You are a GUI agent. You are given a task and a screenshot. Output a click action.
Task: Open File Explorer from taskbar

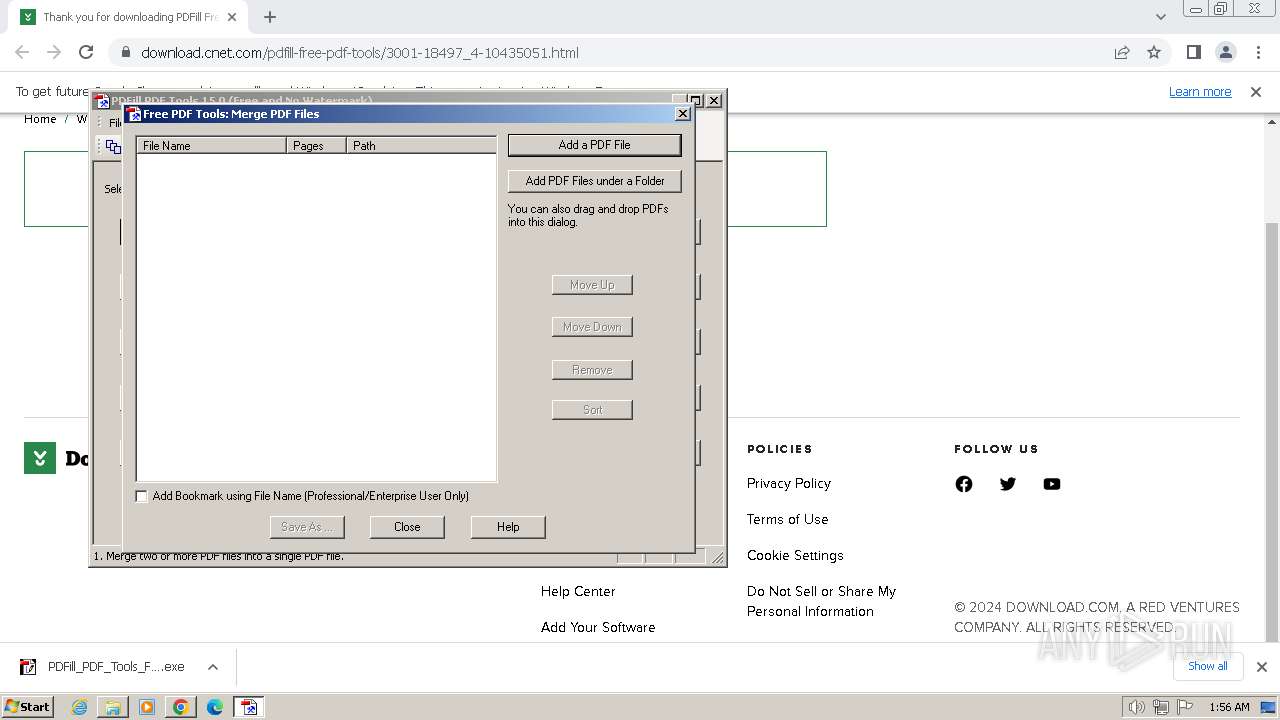[113, 707]
